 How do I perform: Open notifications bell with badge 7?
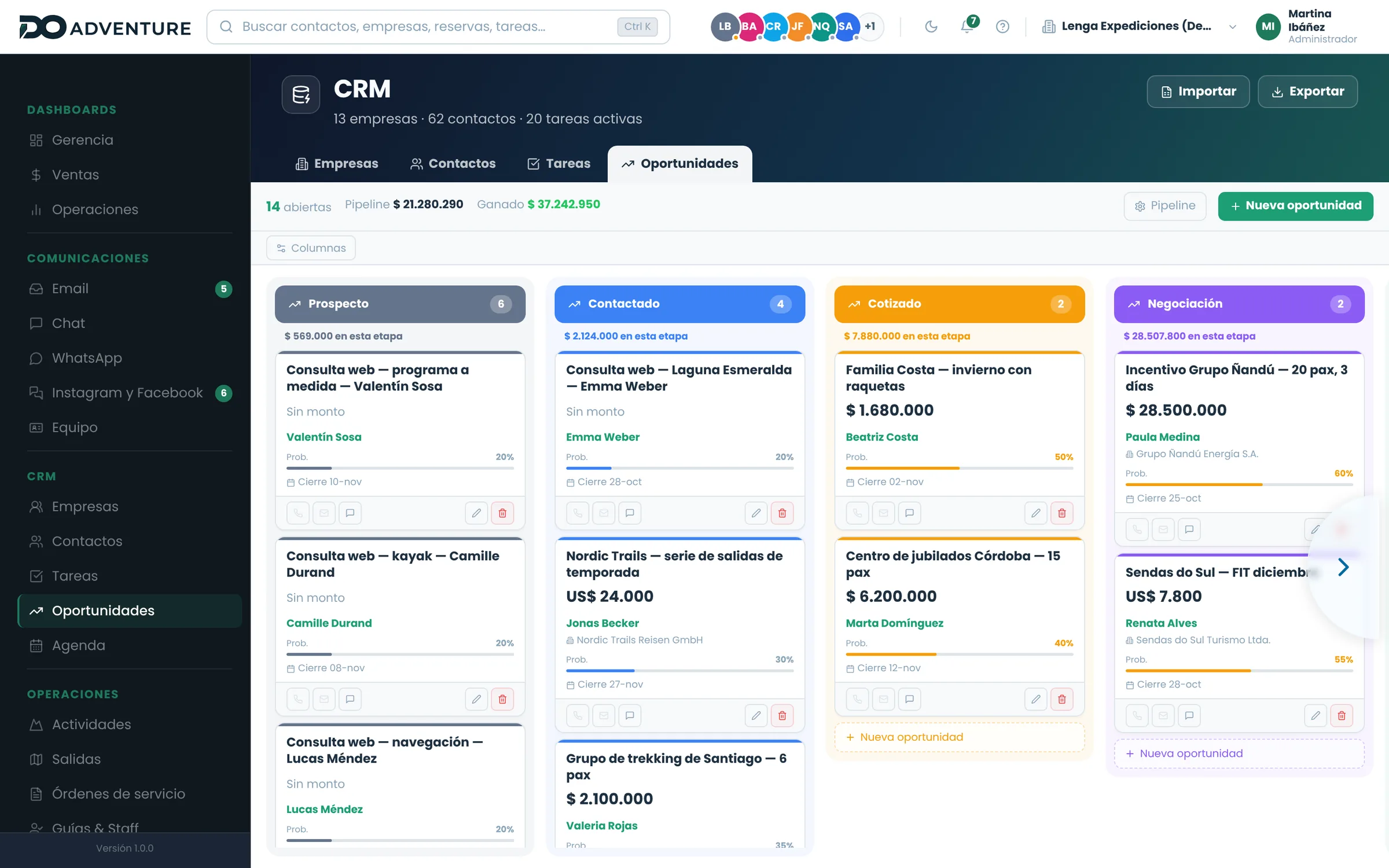[x=968, y=26]
